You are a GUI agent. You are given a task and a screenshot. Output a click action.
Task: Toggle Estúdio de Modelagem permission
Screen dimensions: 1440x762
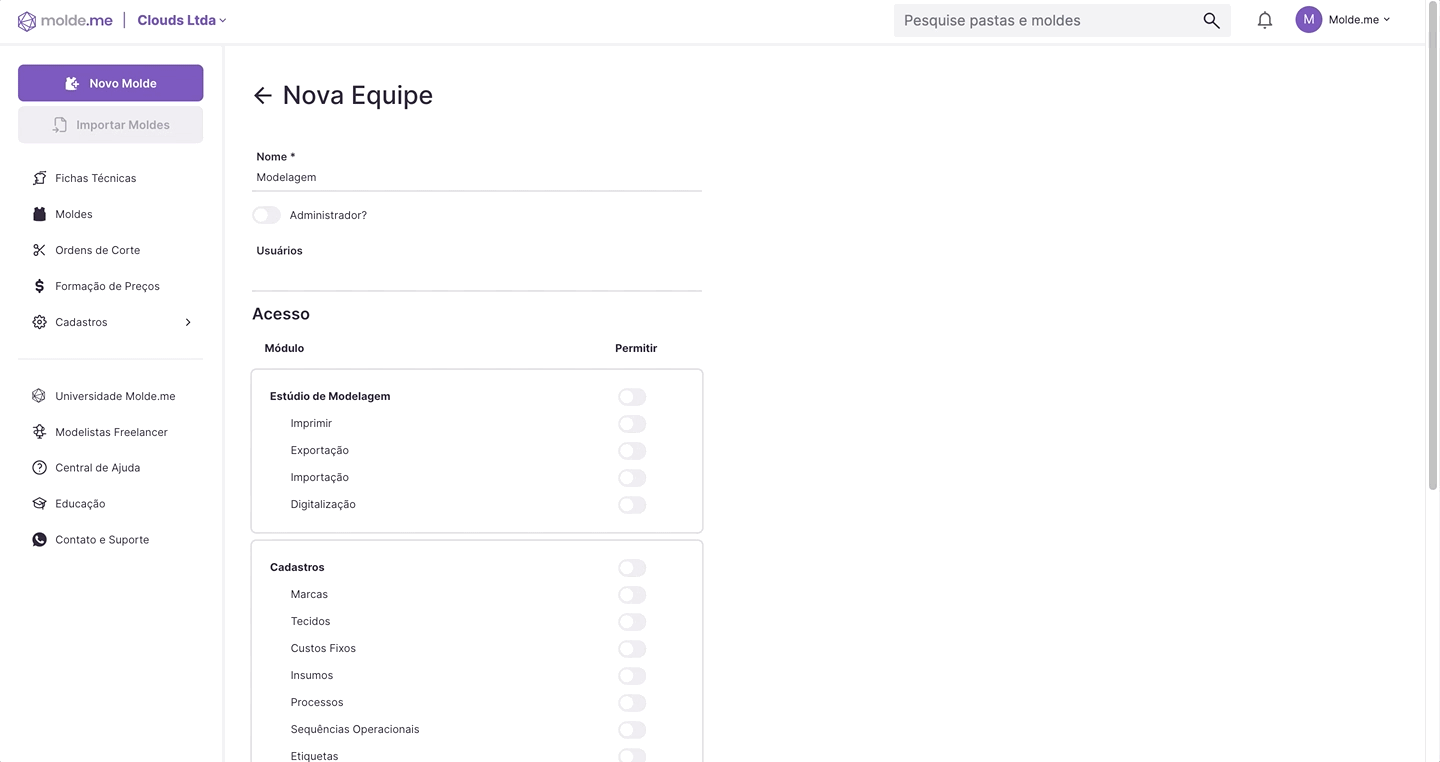(x=632, y=397)
